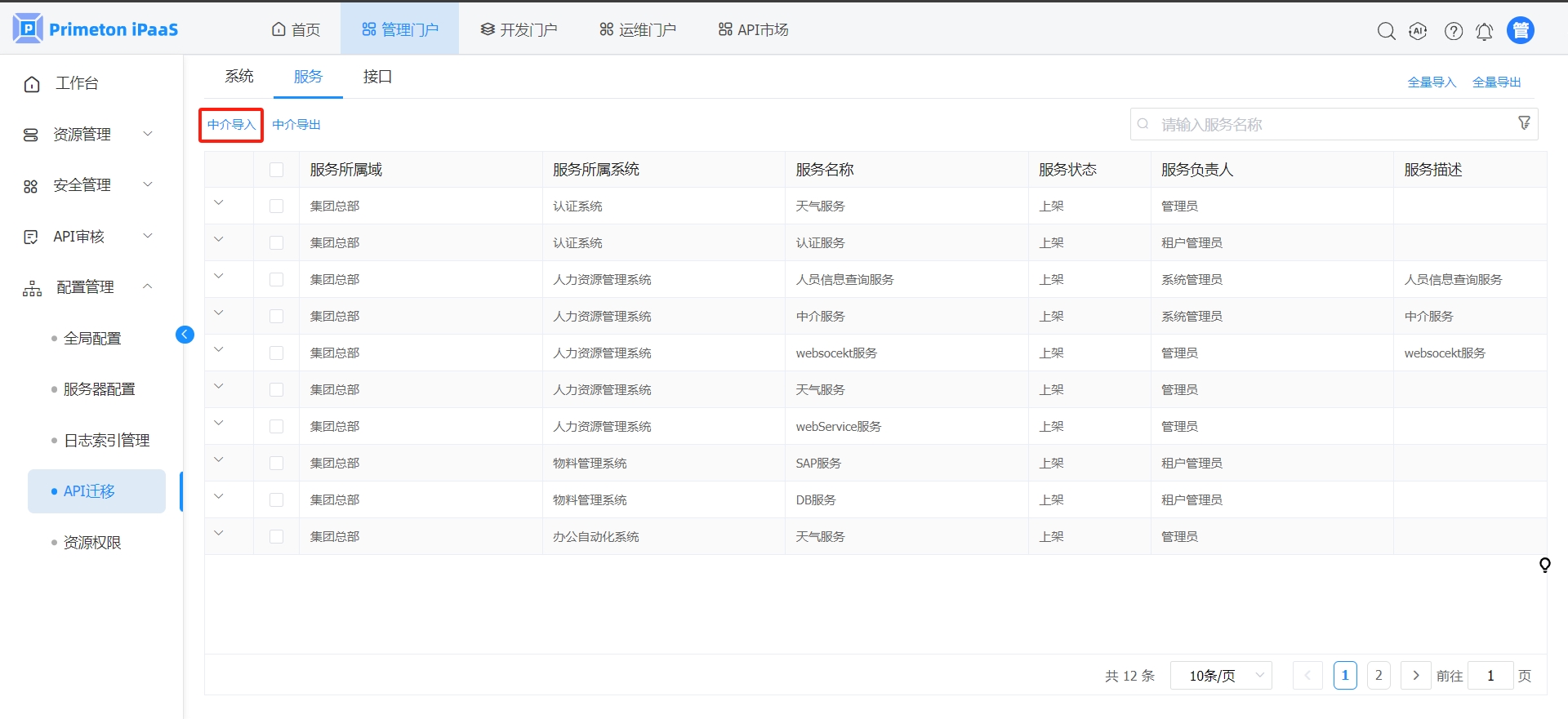1568x719 pixels.
Task: Go to page 2 of the table
Action: [x=1379, y=676]
